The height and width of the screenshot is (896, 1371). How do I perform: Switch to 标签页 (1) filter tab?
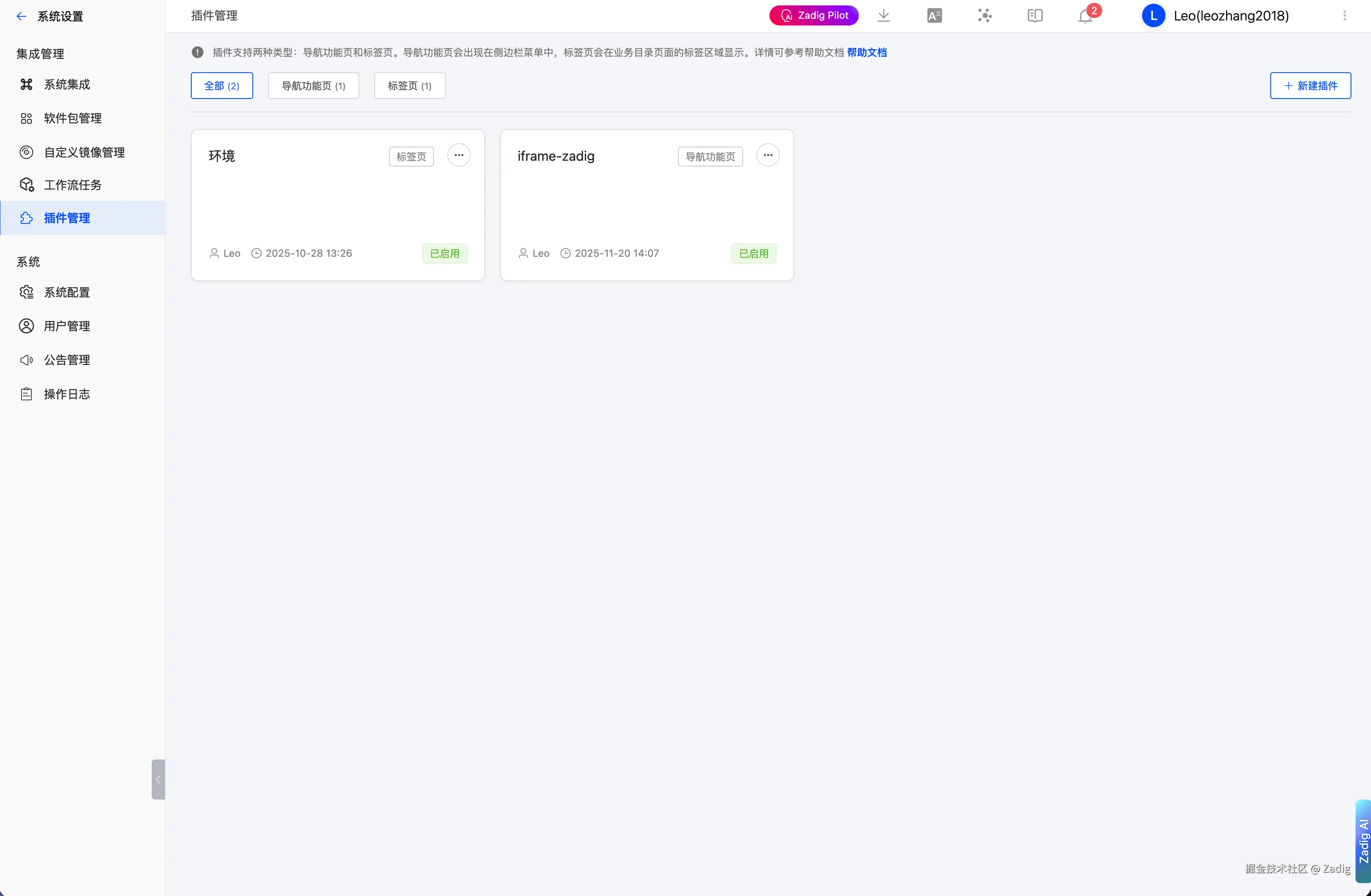click(x=409, y=86)
